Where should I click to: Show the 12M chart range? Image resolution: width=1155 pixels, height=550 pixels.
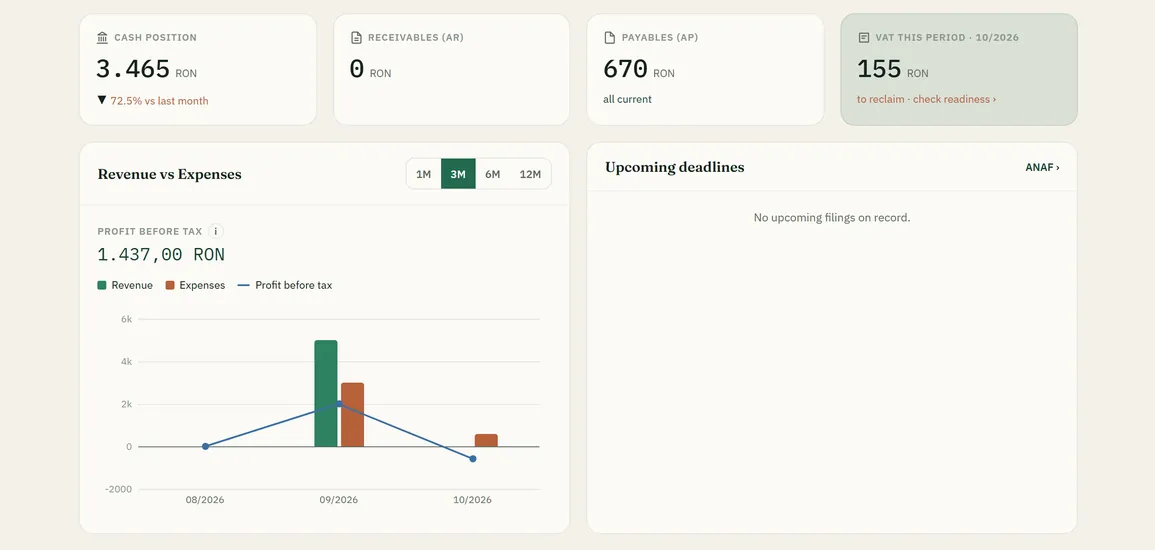coord(530,174)
